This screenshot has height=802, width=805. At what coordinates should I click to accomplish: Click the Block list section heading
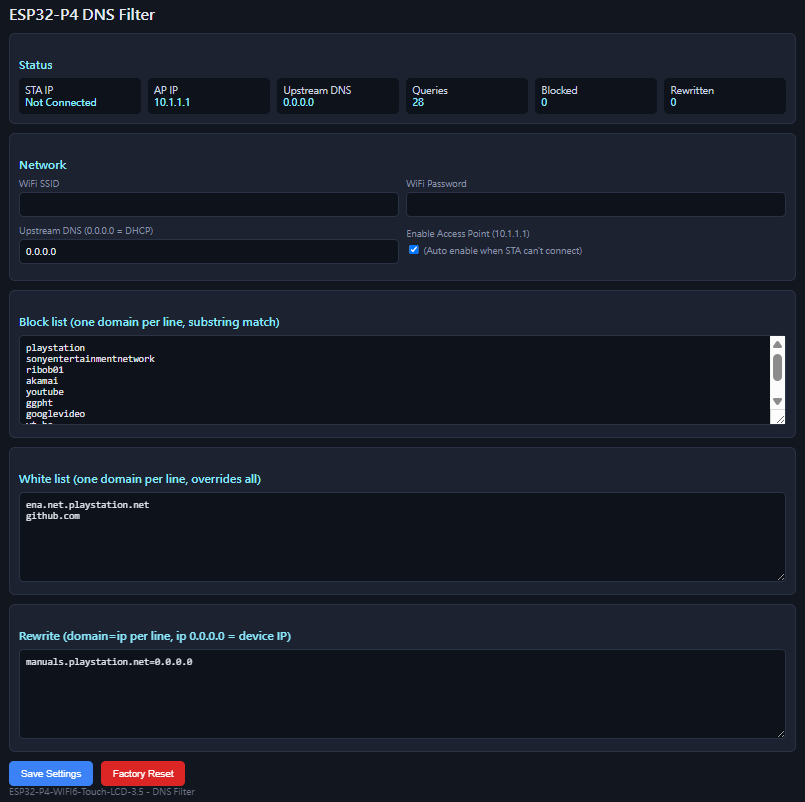pos(149,322)
